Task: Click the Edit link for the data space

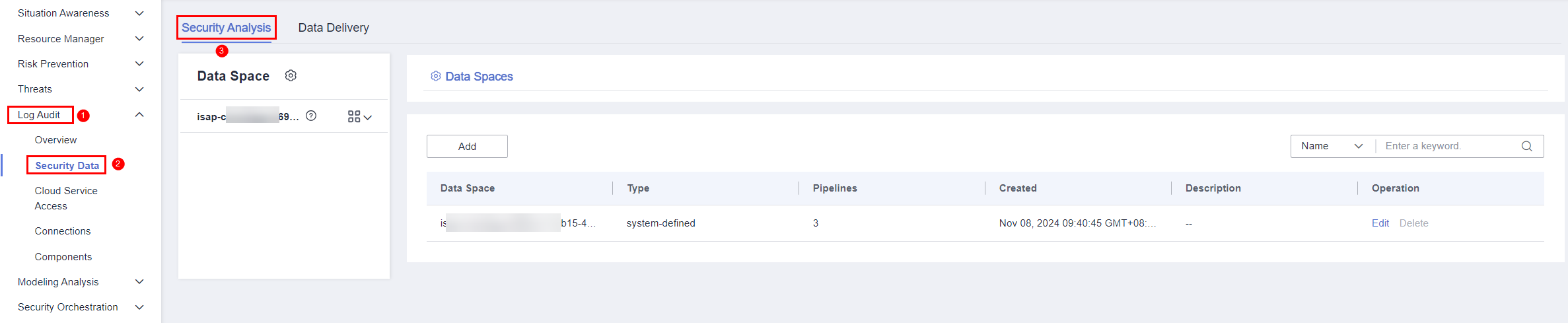Action: [x=1380, y=223]
